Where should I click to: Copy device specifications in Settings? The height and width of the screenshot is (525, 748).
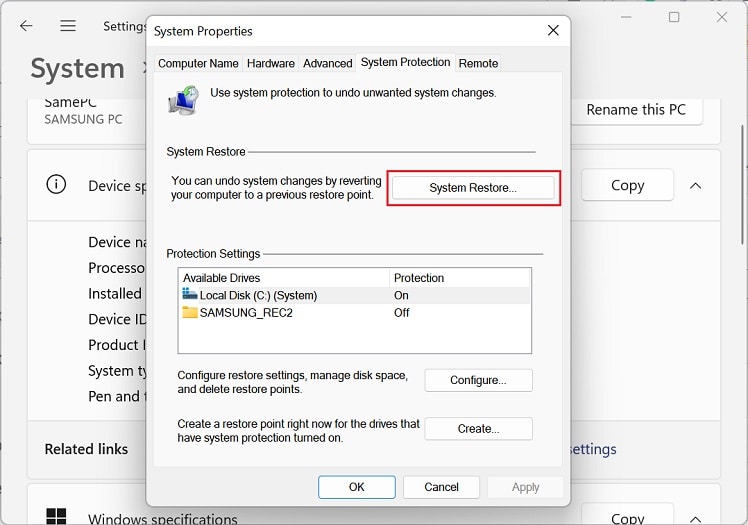627,185
